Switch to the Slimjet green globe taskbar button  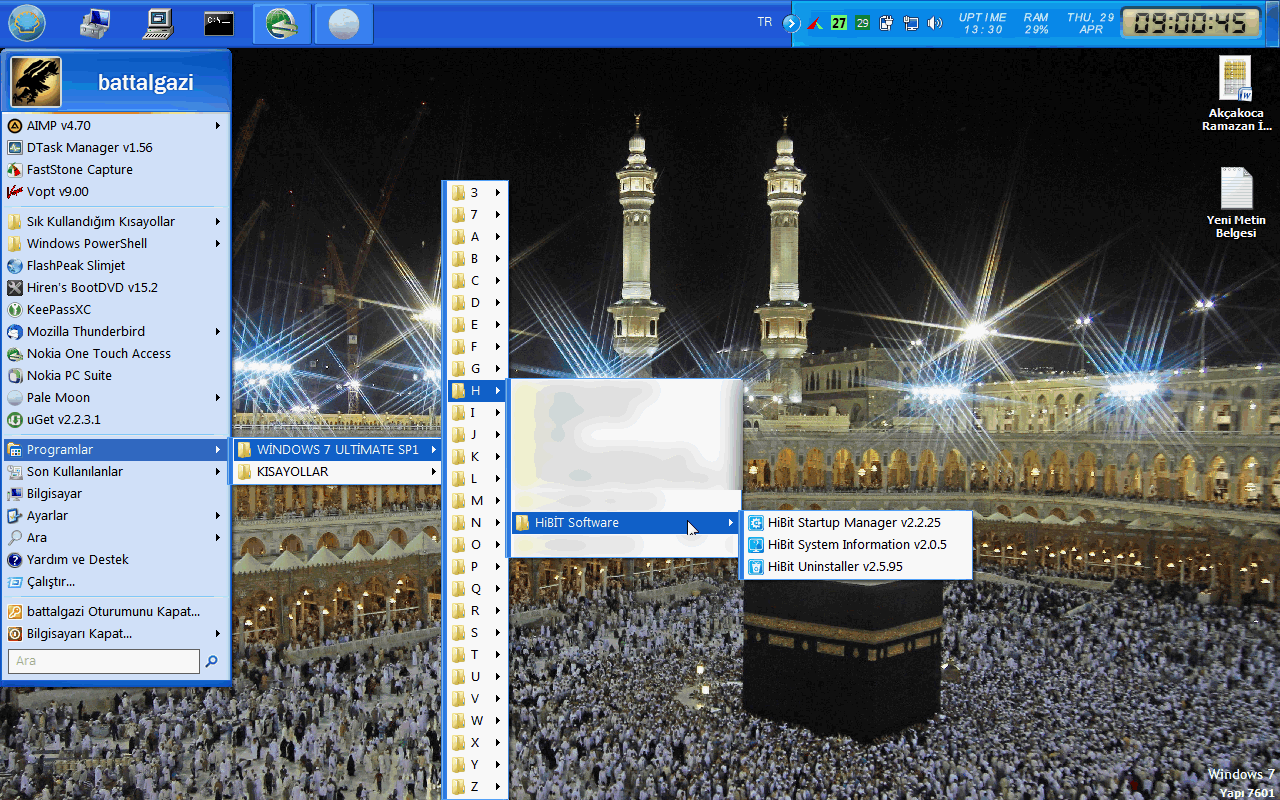(x=282, y=24)
